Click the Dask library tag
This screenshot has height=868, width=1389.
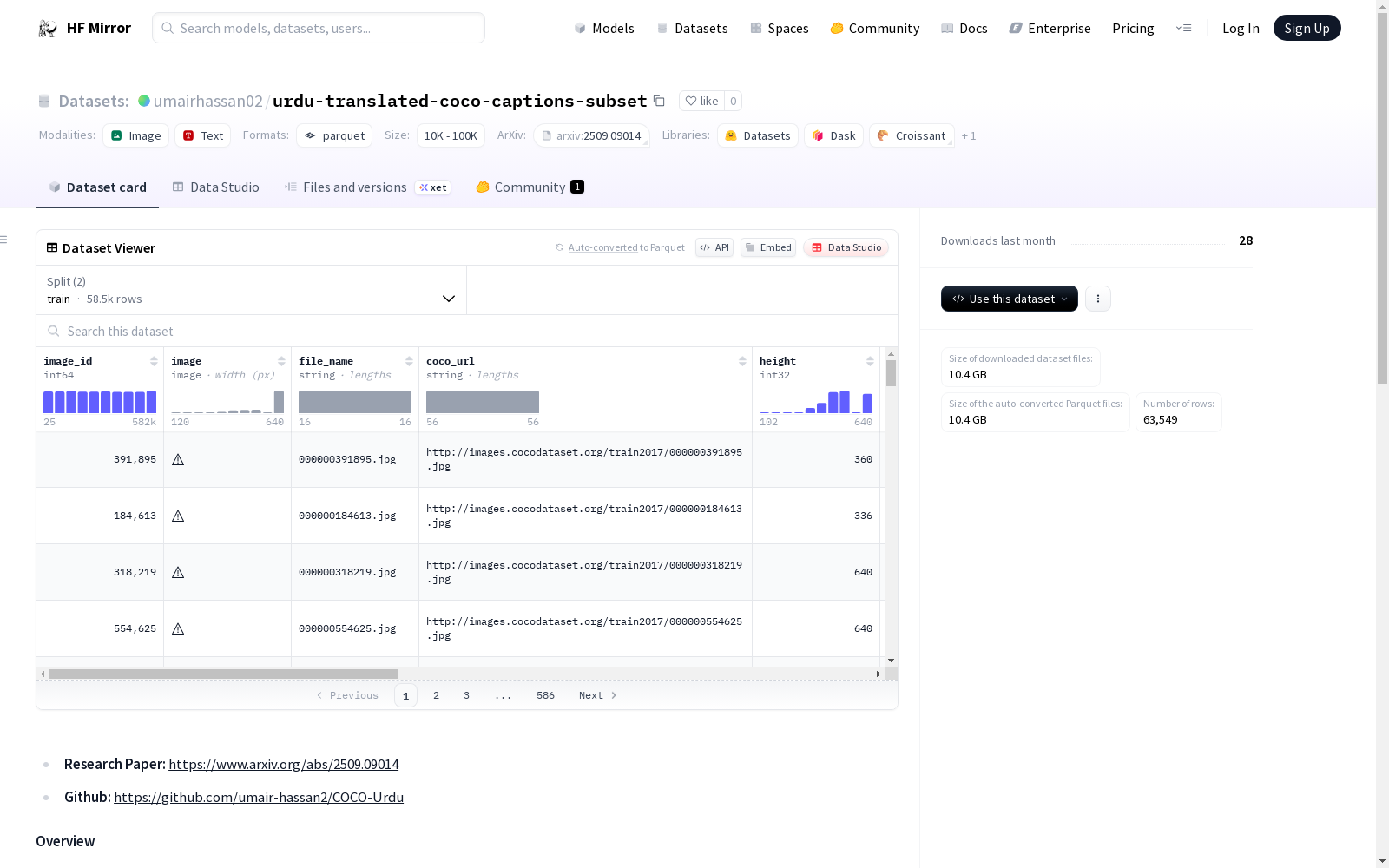833,135
